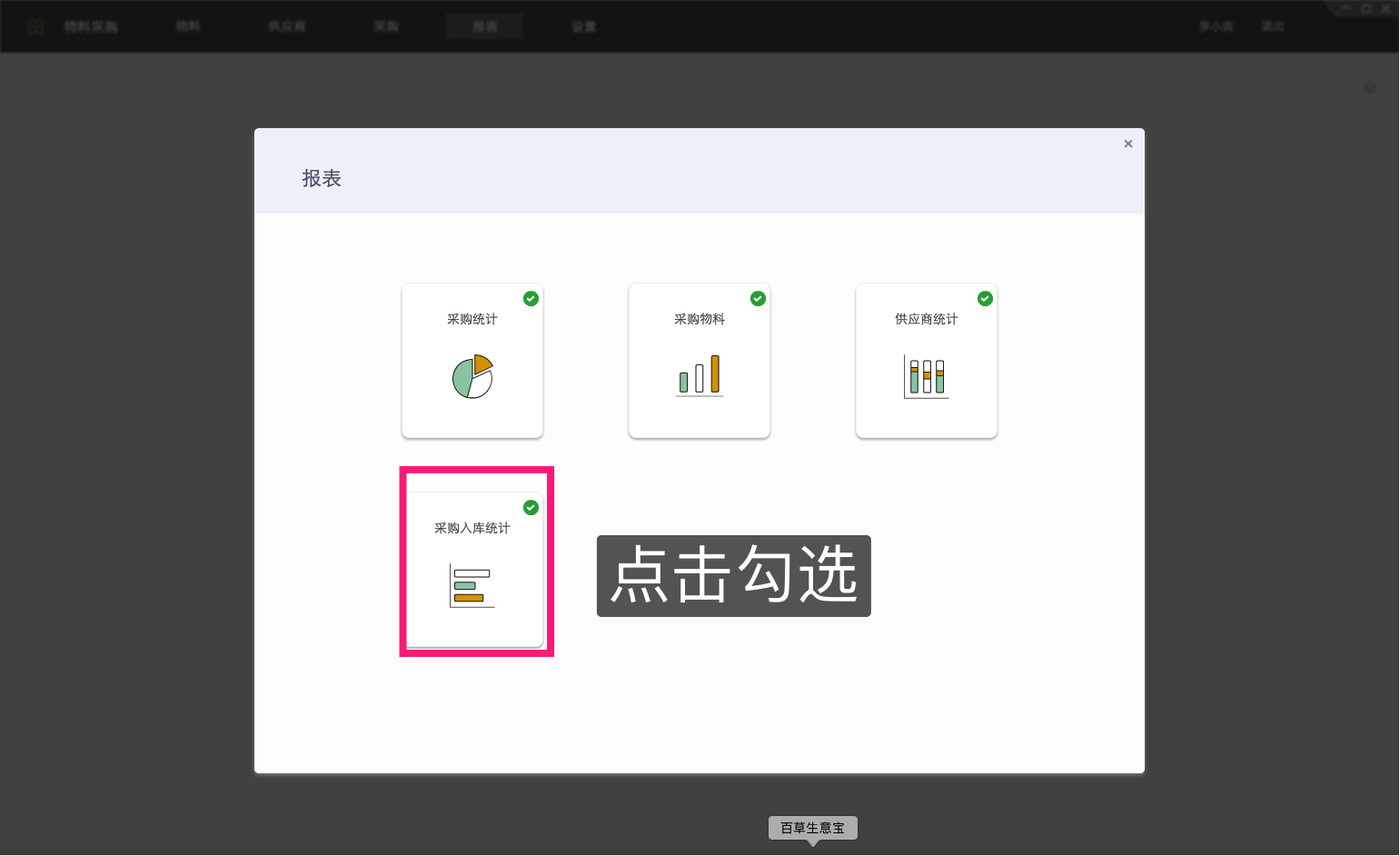Select the 采购统计 pie chart icon

click(472, 376)
